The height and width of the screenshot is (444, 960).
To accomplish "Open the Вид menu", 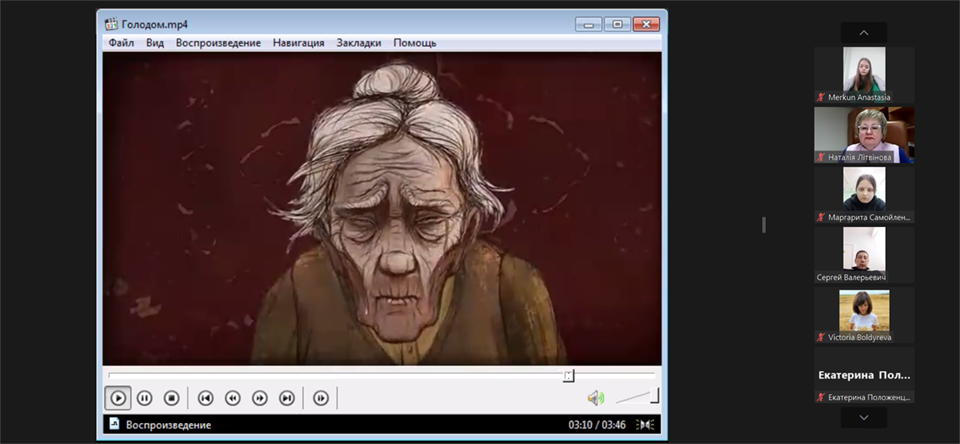I will click(155, 43).
